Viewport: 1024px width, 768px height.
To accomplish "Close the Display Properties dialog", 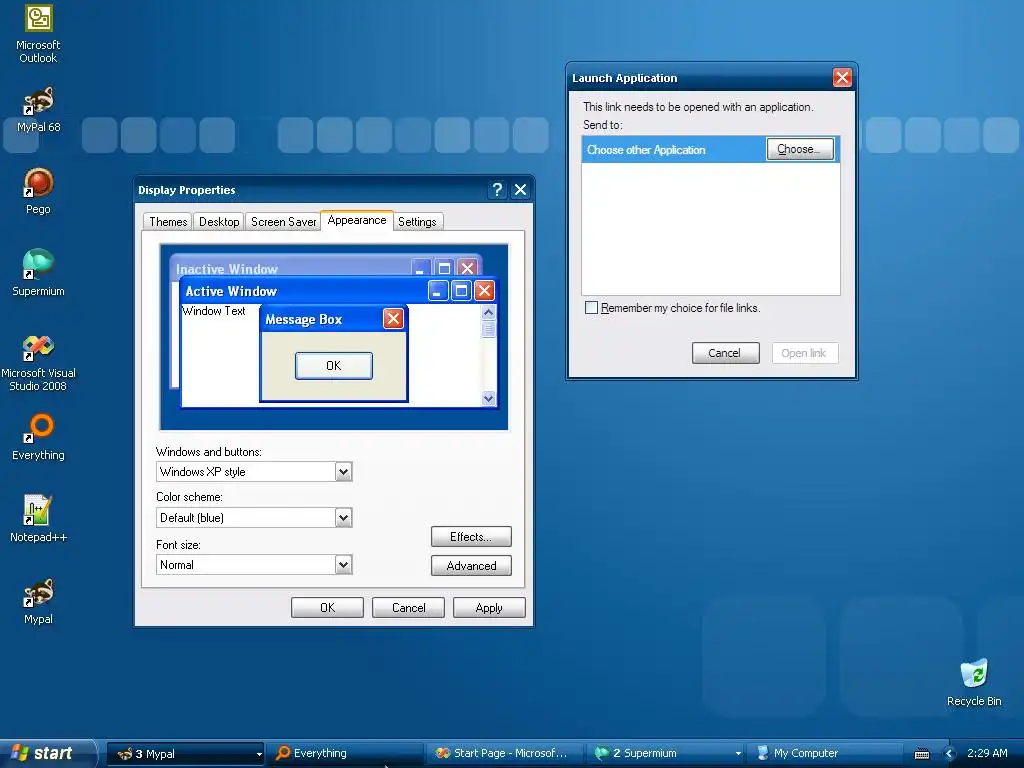I will click(520, 190).
